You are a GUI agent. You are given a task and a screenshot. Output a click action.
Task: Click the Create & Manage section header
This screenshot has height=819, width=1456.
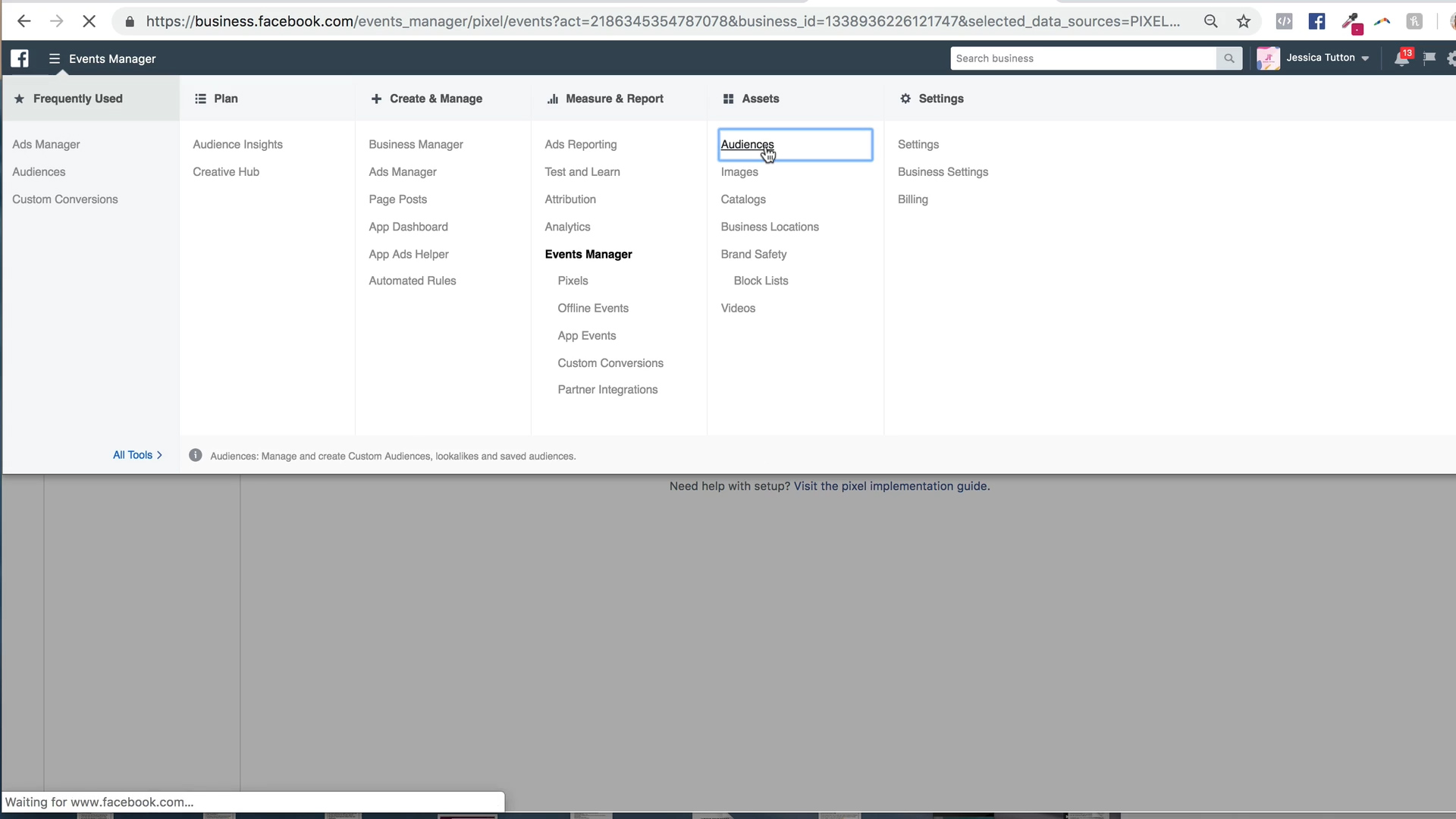click(x=427, y=99)
